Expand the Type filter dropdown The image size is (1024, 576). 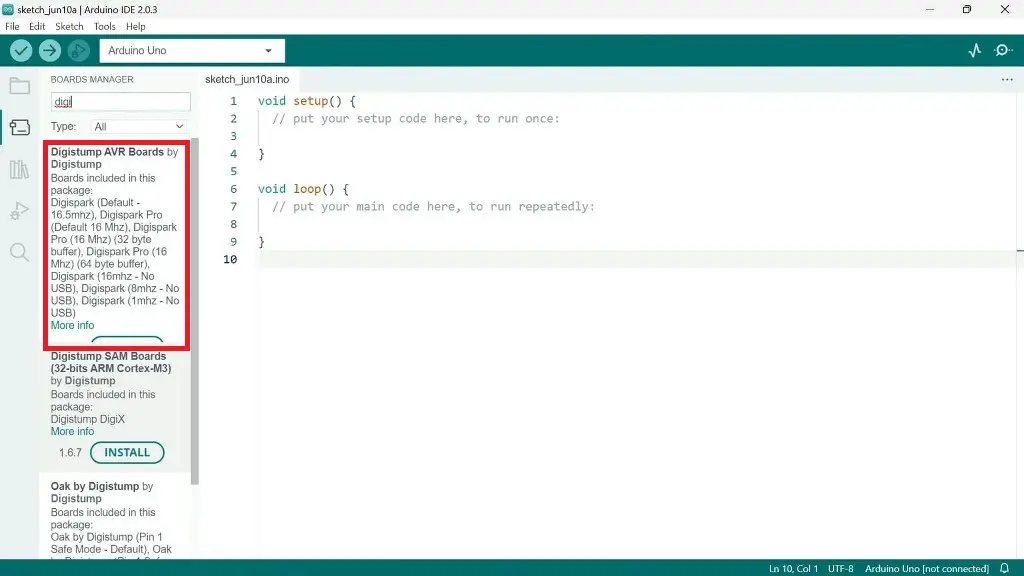[x=138, y=127]
